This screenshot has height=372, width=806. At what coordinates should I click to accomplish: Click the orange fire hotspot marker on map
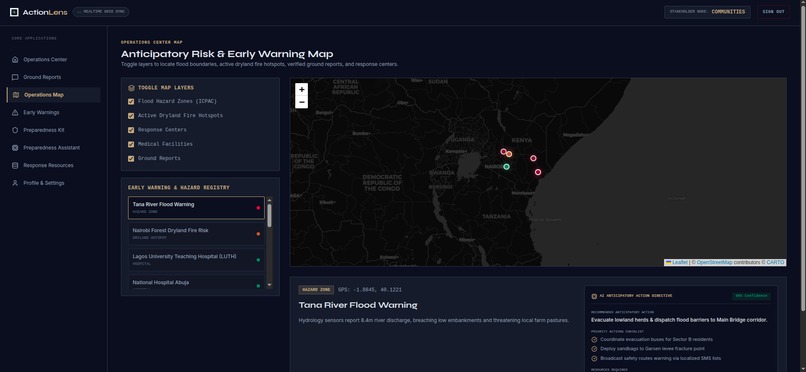(509, 154)
